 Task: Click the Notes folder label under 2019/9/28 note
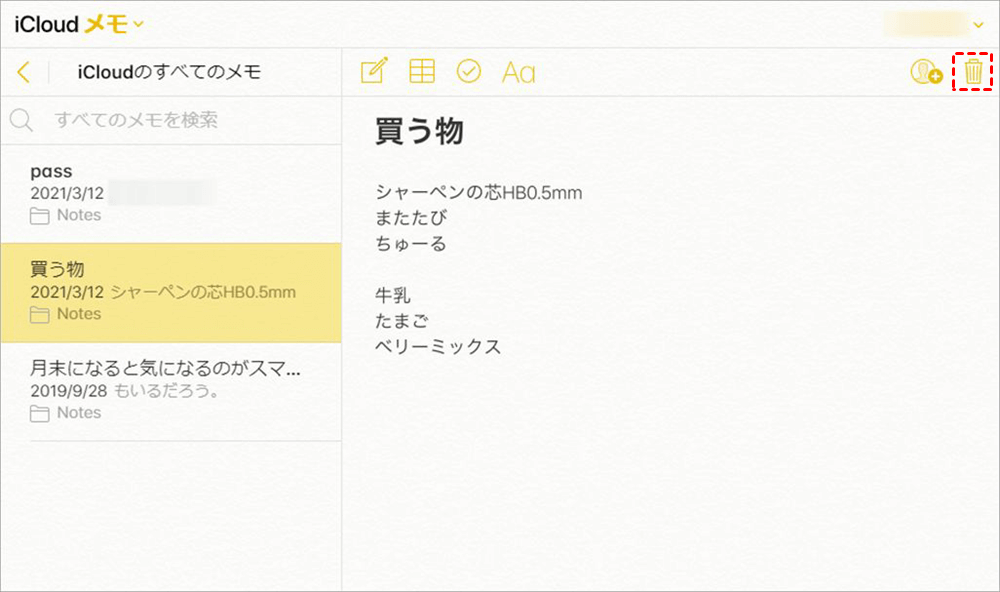coord(79,413)
